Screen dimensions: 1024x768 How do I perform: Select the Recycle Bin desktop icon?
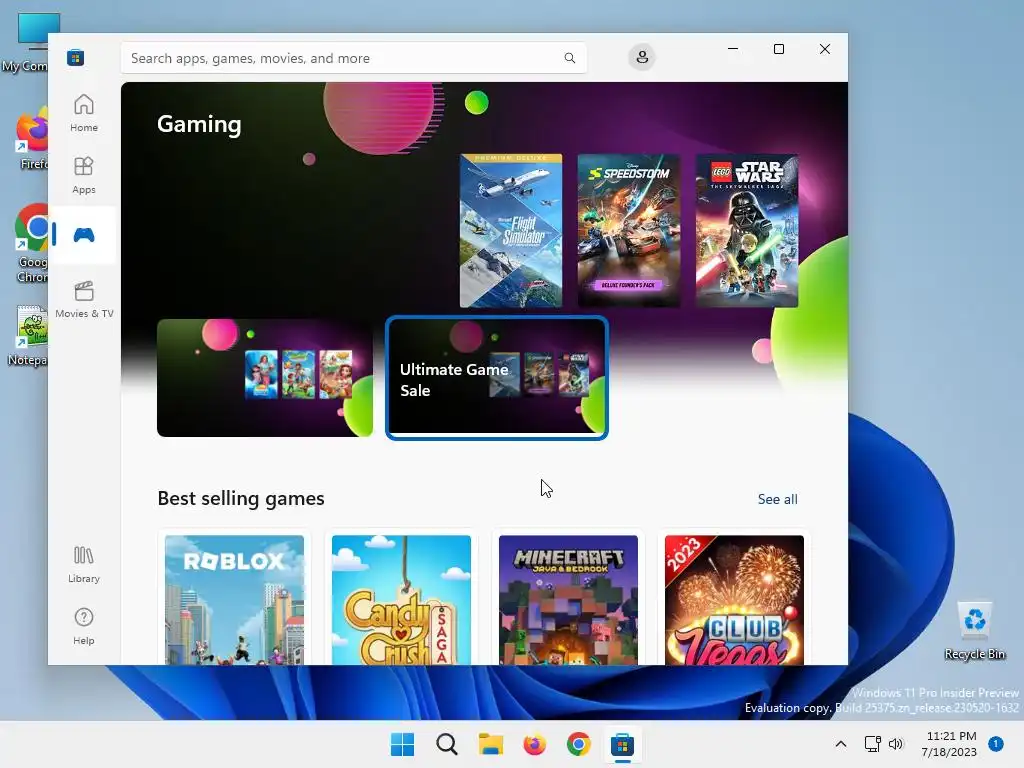click(x=974, y=630)
